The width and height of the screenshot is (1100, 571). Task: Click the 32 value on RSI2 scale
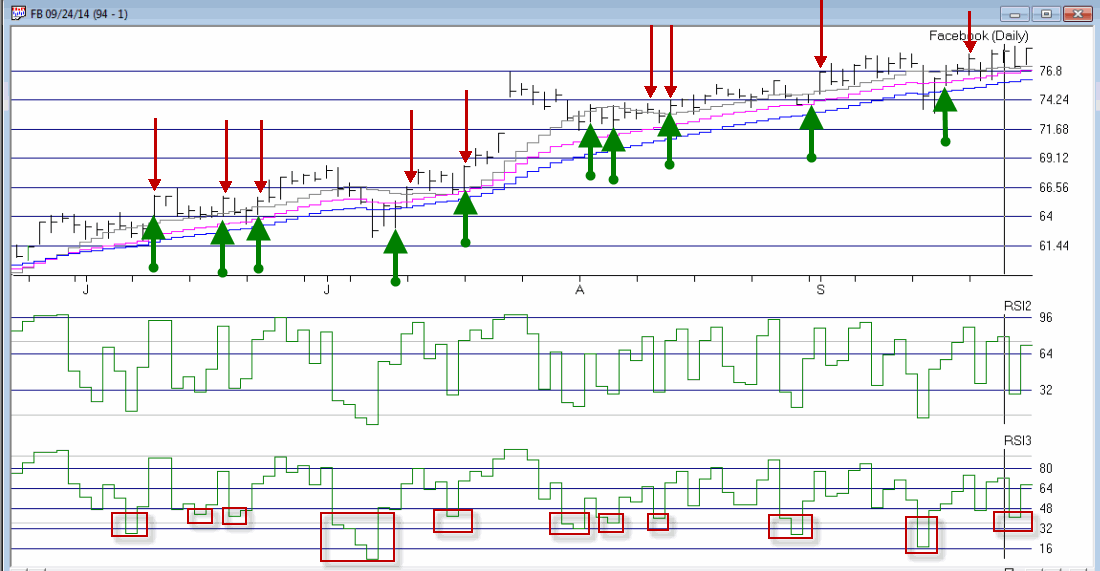tap(1046, 390)
